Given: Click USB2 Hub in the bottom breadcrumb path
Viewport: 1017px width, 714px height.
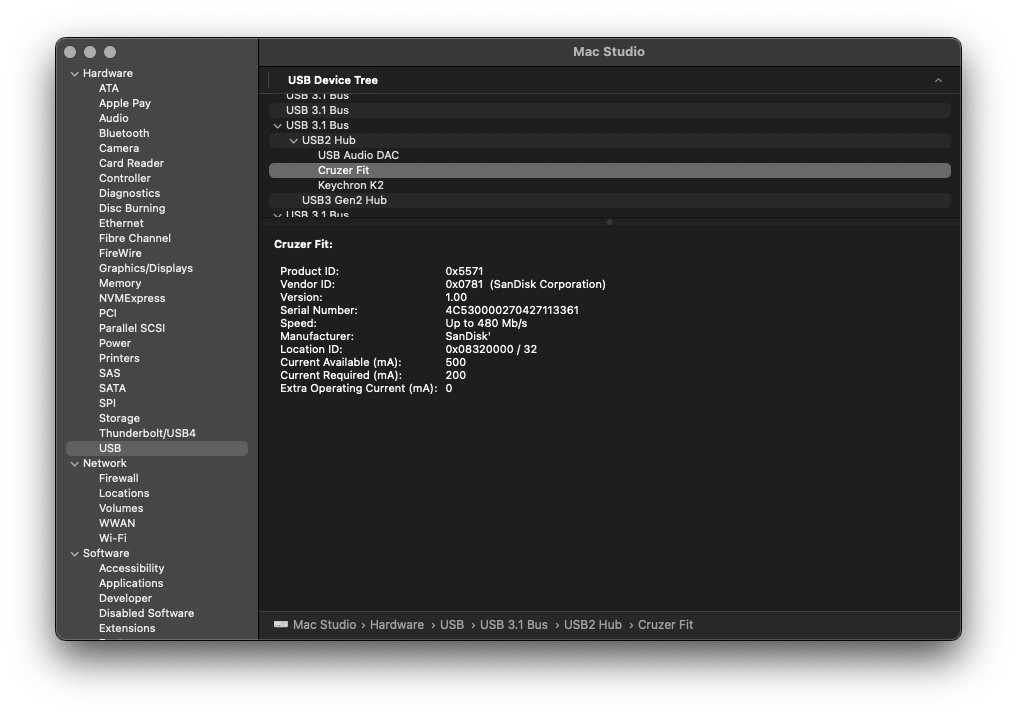Looking at the screenshot, I should click(x=592, y=624).
